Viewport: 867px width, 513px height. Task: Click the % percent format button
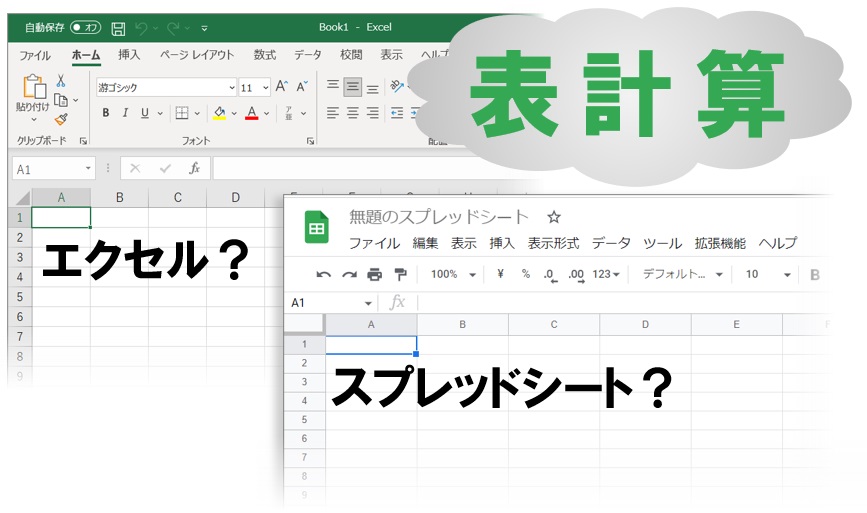coord(526,274)
